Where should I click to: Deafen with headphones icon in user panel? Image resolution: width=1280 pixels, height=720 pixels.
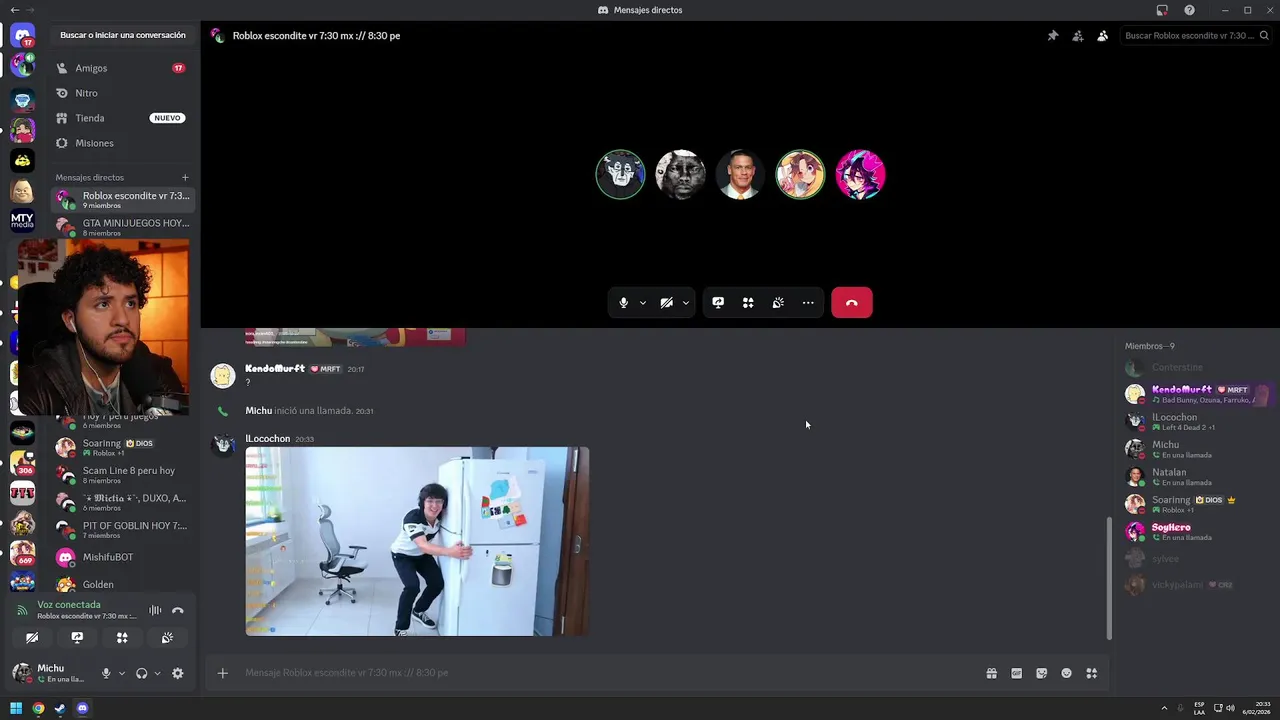tap(141, 673)
